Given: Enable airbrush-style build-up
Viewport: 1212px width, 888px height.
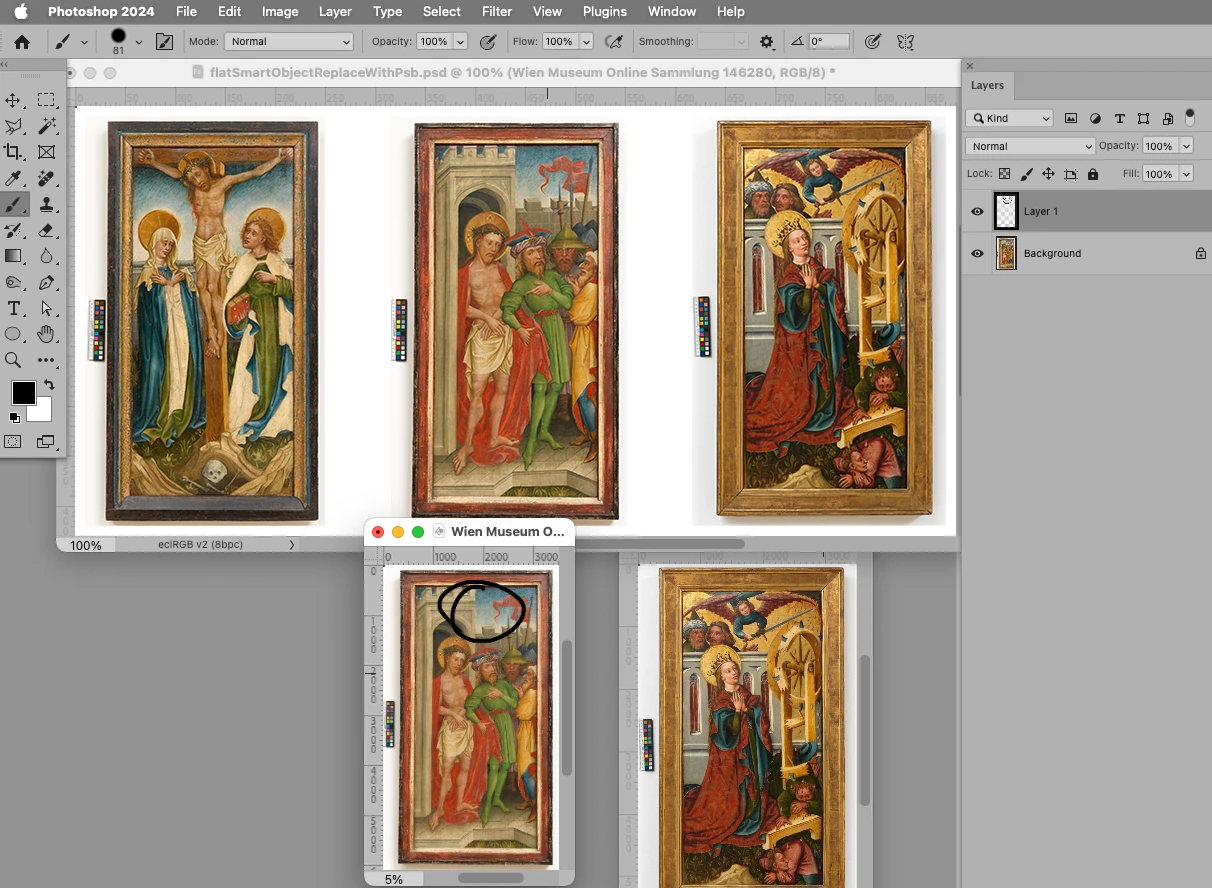Looking at the screenshot, I should click(x=614, y=42).
